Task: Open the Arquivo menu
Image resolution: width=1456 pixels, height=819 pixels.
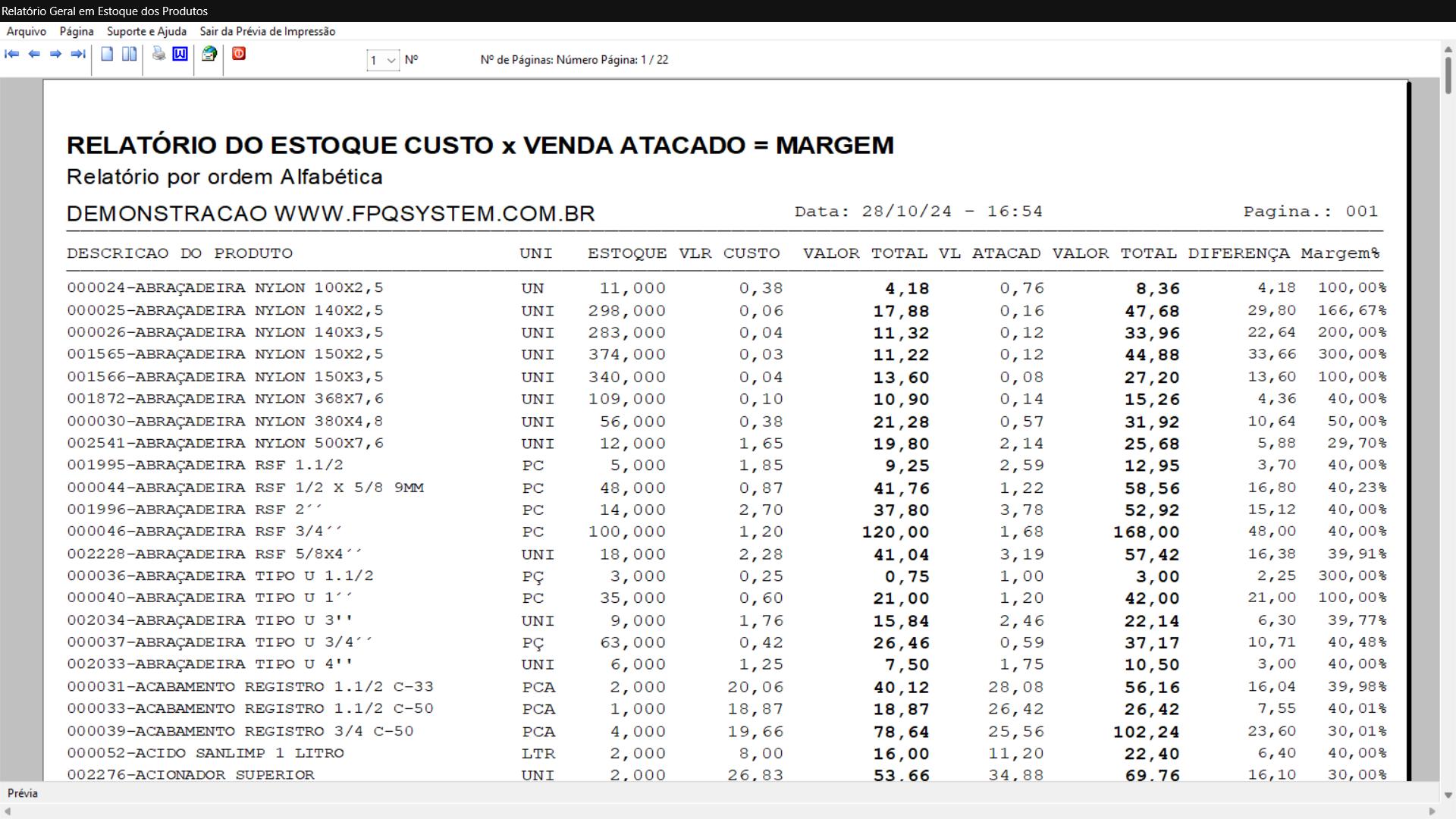Action: [27, 31]
